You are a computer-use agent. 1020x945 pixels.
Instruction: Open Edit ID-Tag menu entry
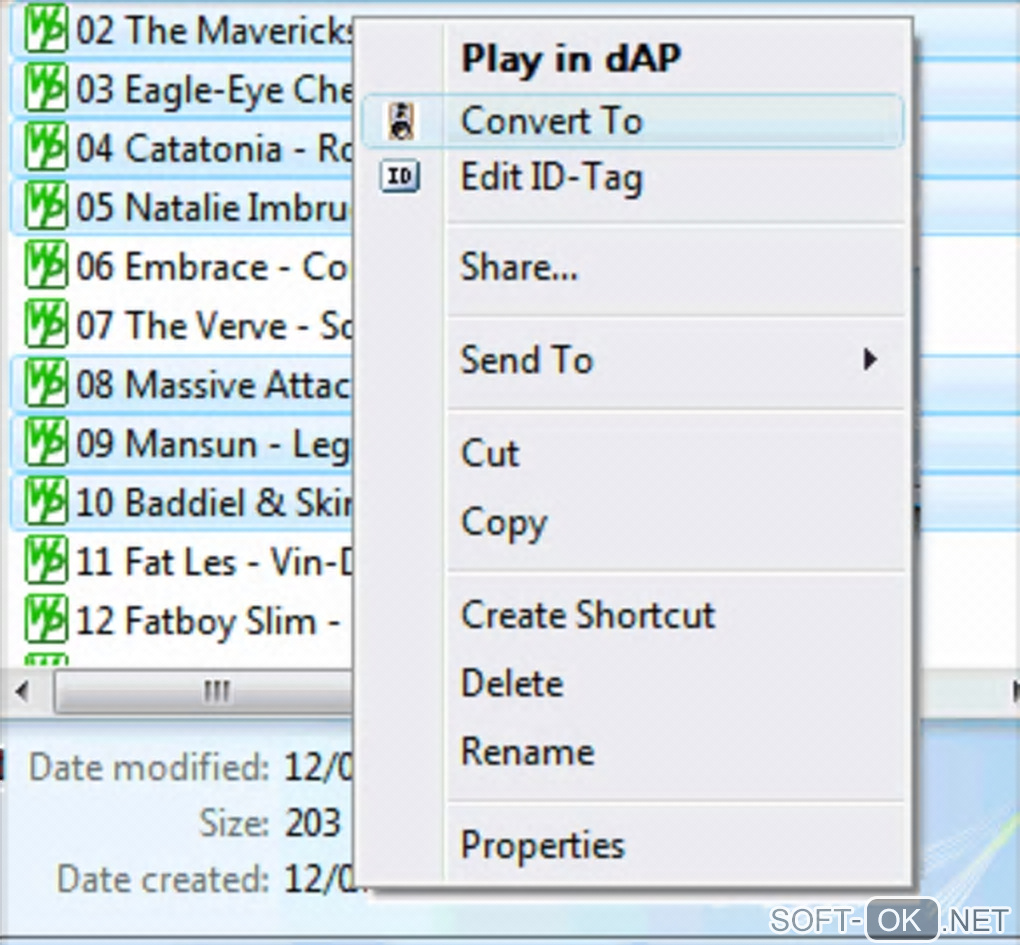pos(632,177)
